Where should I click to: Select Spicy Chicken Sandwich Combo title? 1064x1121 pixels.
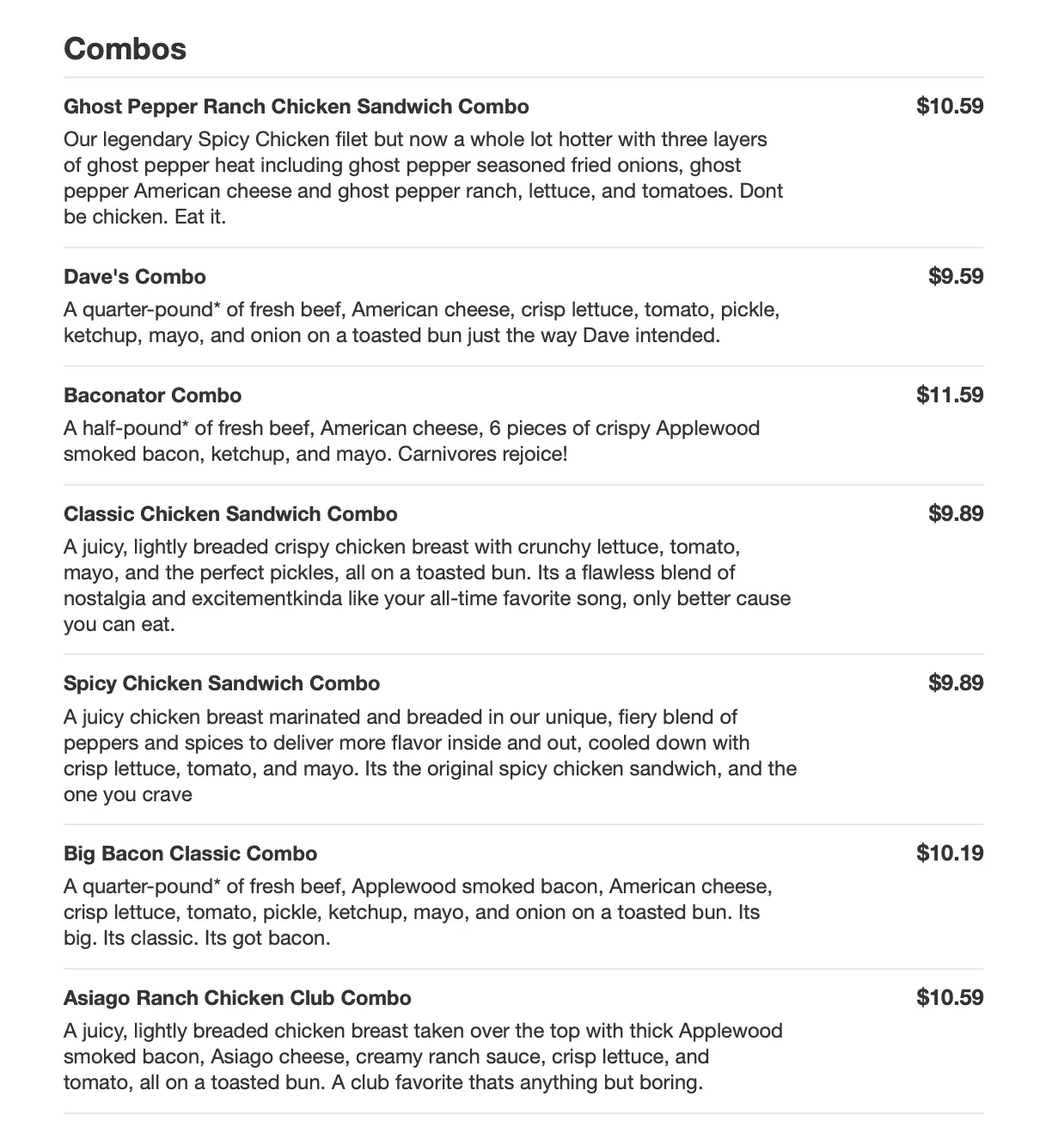(222, 683)
